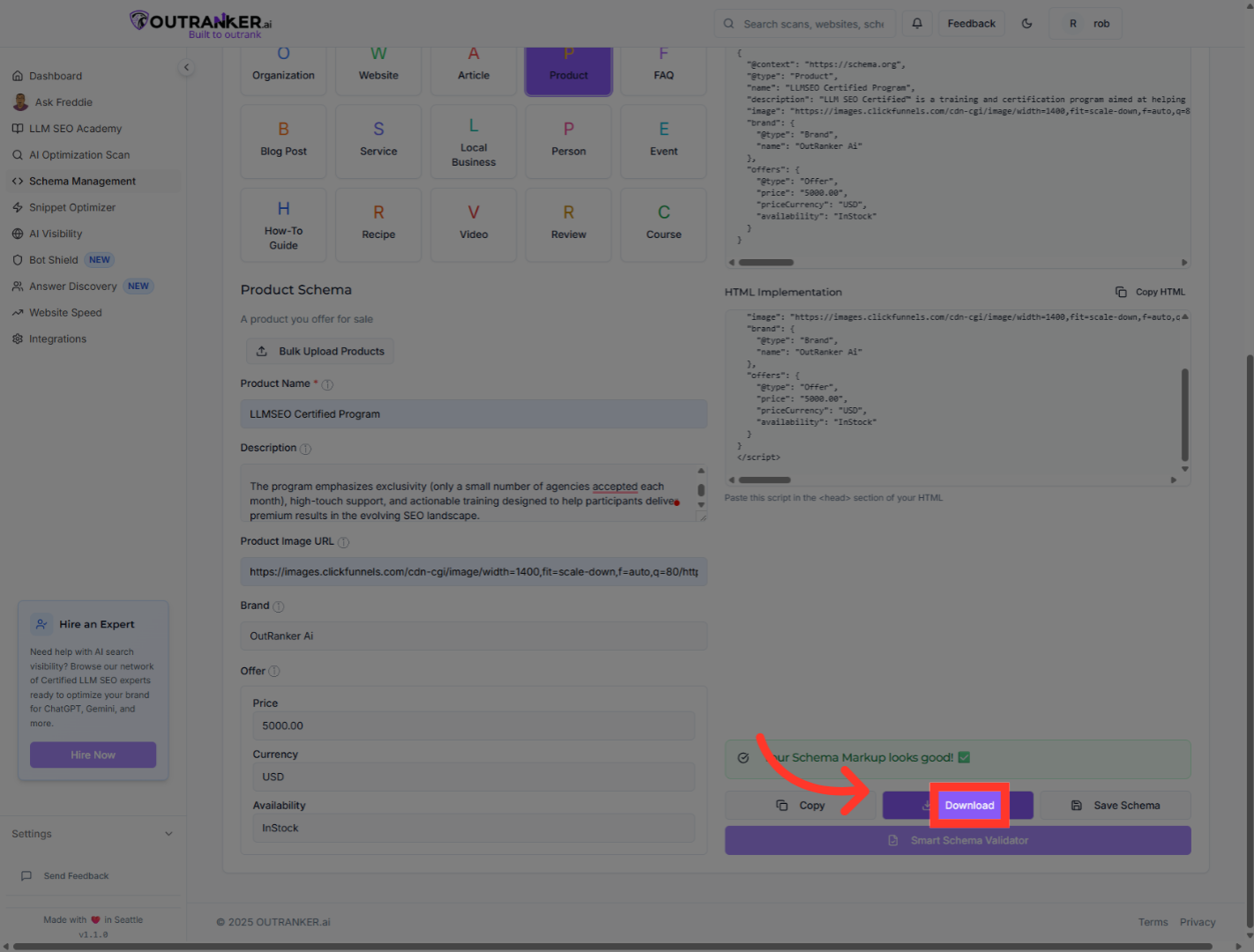Click the Website Speed trend-arrow icon

pyautogui.click(x=18, y=313)
